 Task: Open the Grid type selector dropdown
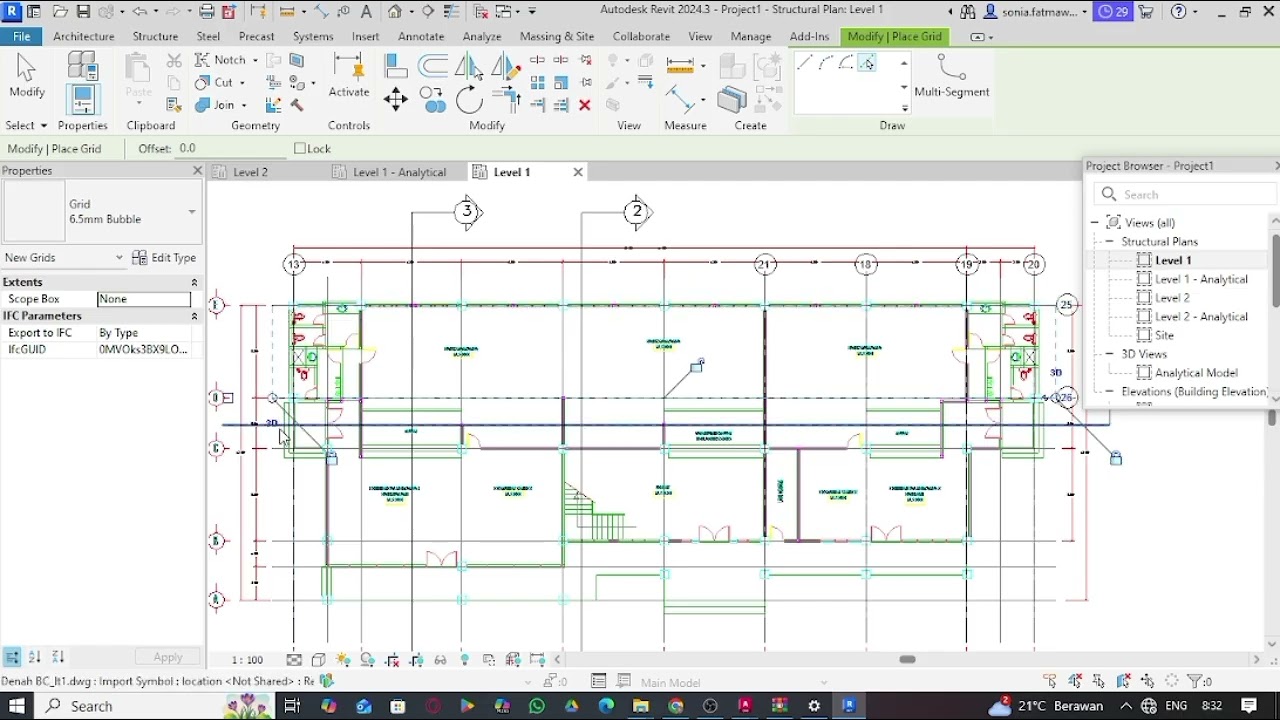191,212
